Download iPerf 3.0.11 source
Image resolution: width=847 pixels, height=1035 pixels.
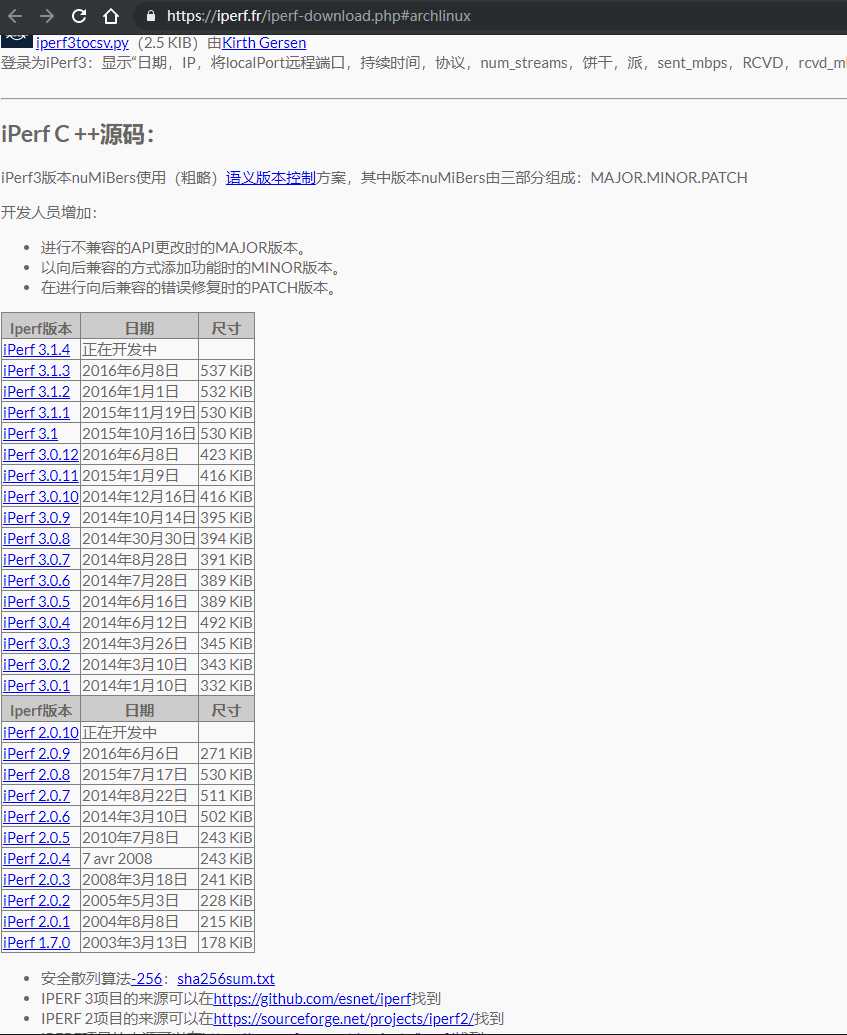coord(40,476)
